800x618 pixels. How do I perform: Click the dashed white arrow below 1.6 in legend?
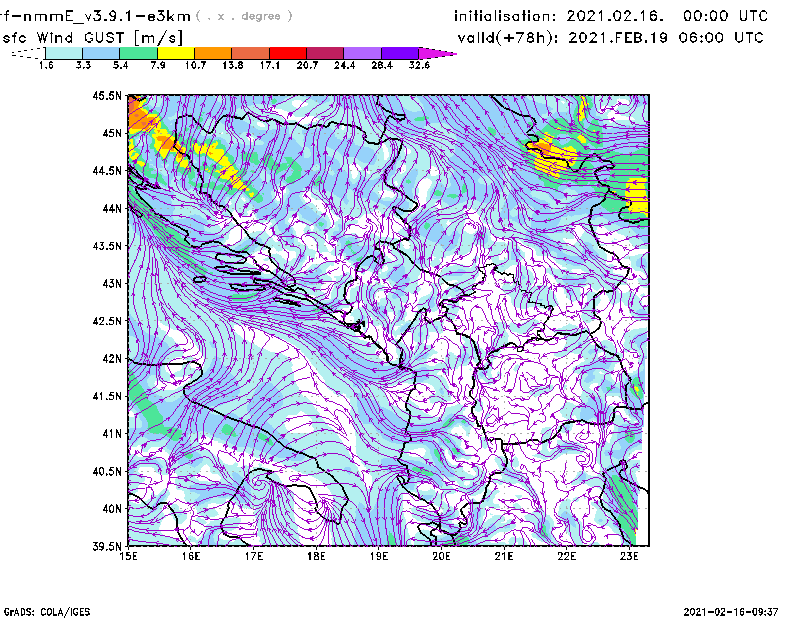coord(28,53)
